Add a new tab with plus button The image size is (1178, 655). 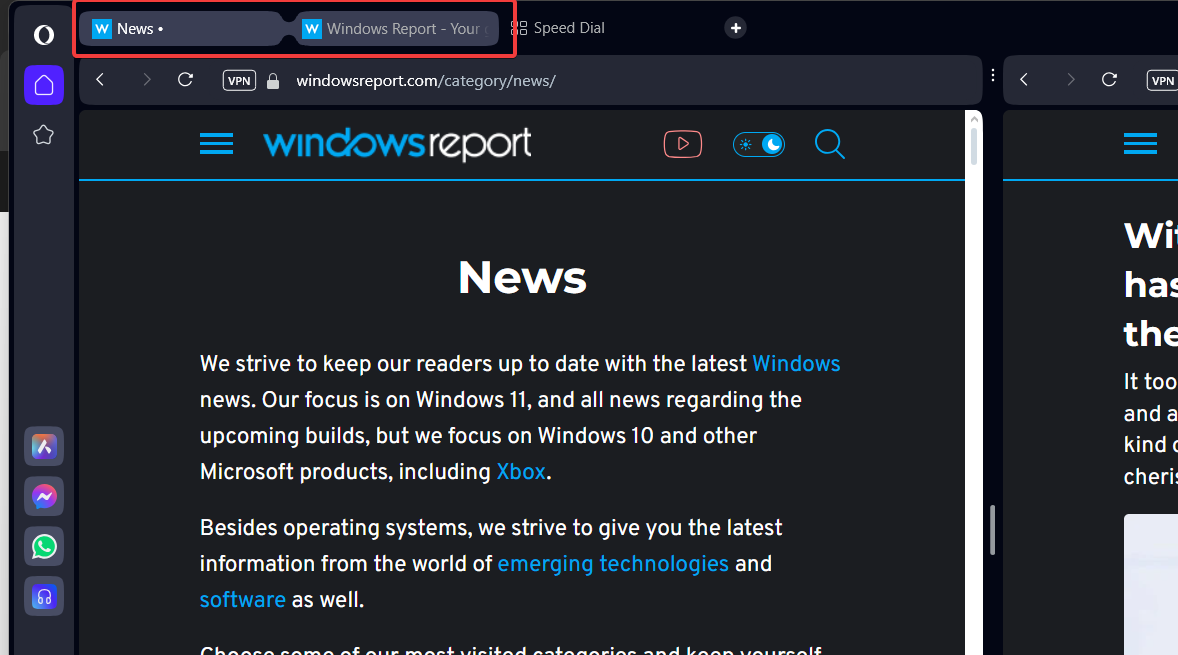coord(735,28)
